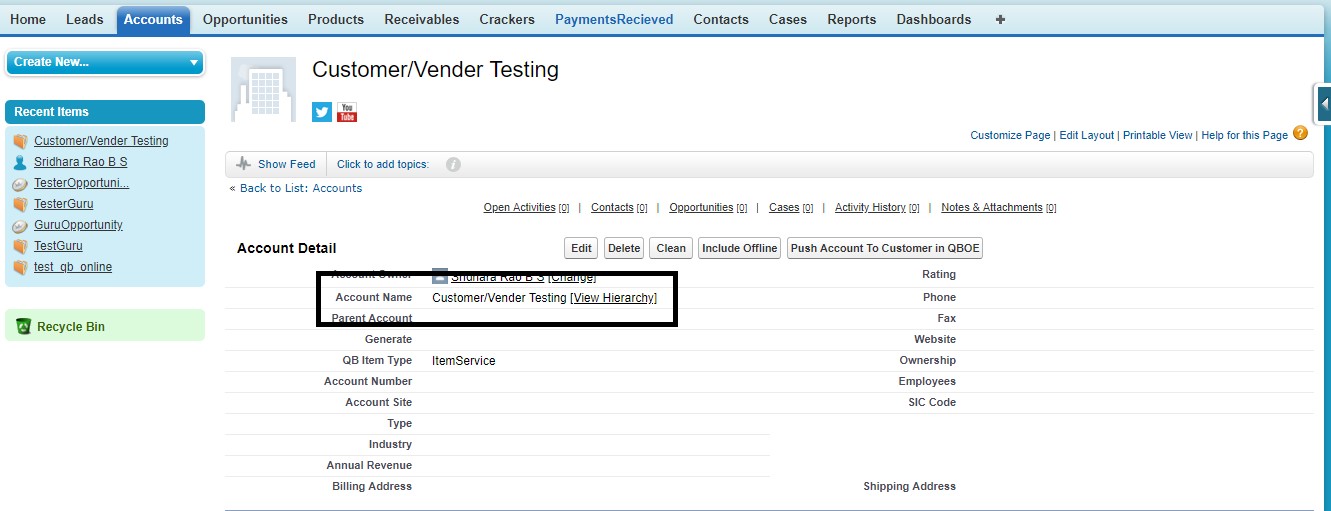This screenshot has width=1331, height=511.
Task: Click the Twitter icon under account title
Action: pos(321,112)
